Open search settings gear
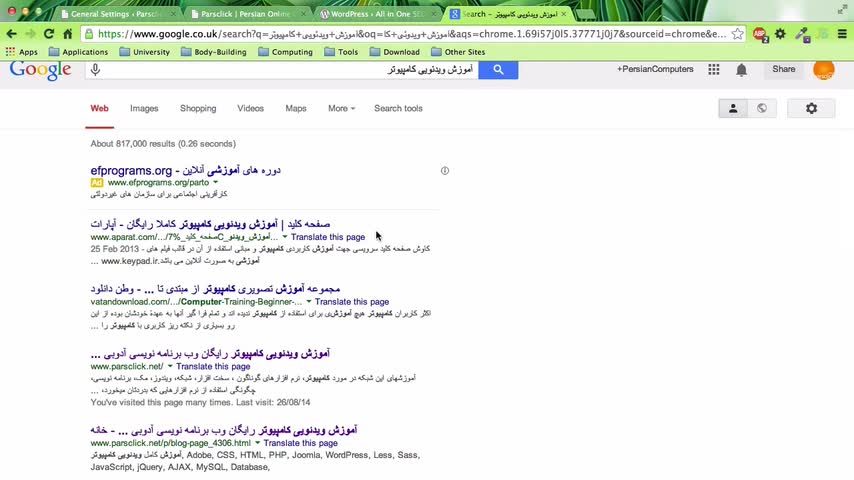854x480 pixels. (812, 108)
